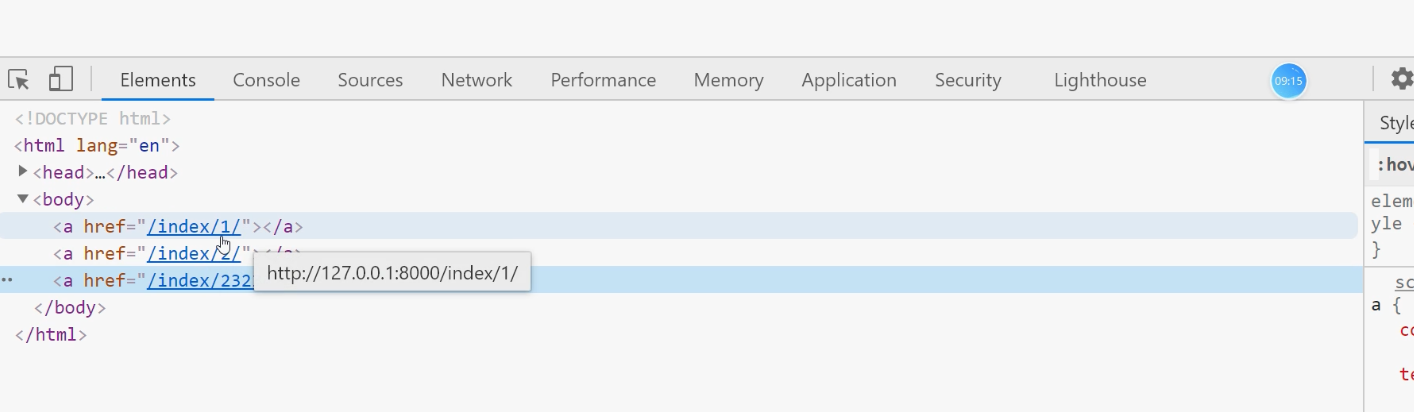Click the /index/232 href link
Image resolution: width=1414 pixels, height=412 pixels.
pos(199,281)
